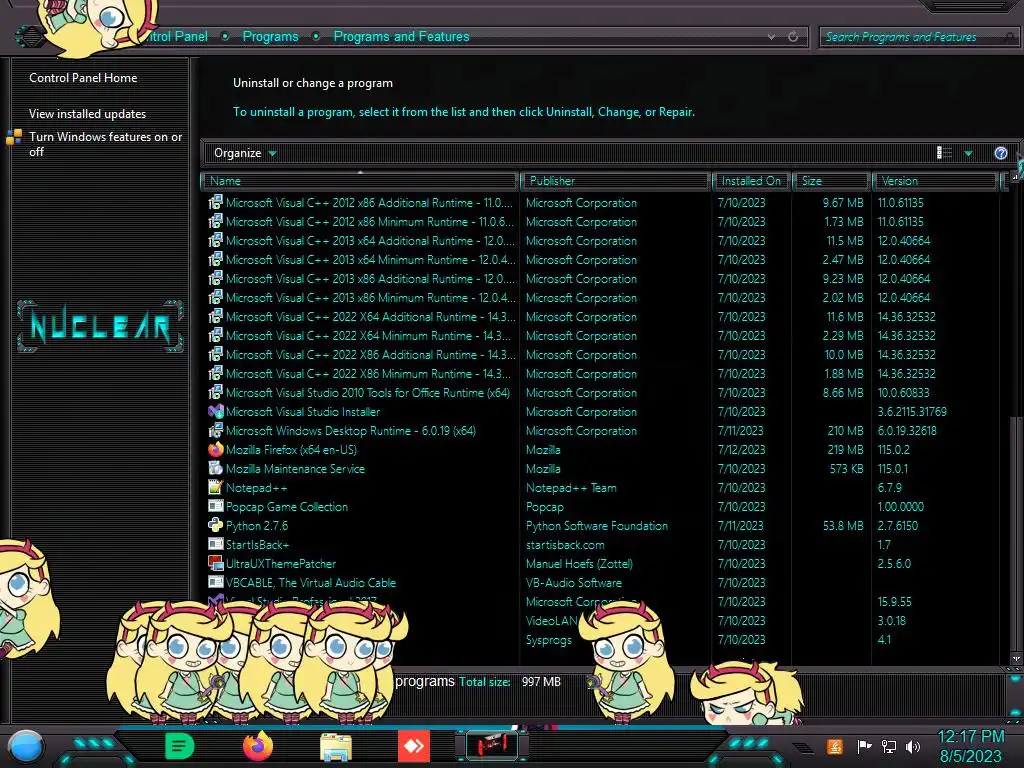This screenshot has width=1024, height=768.
Task: Select Microsoft Visual C++ 2013 x86 Additional Runtime
Action: coord(370,279)
